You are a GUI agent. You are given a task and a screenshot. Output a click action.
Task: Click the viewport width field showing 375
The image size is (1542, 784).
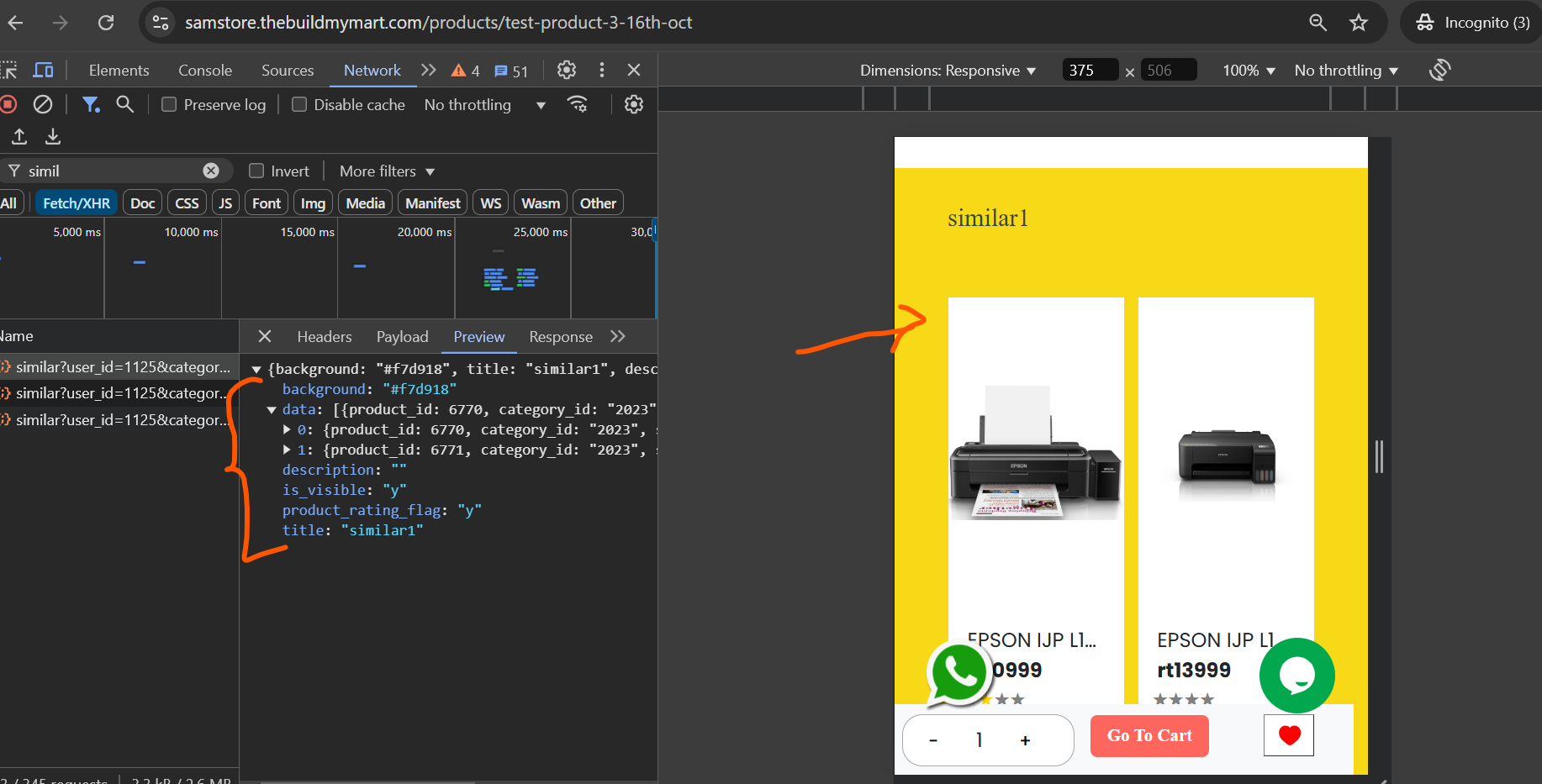tap(1090, 71)
